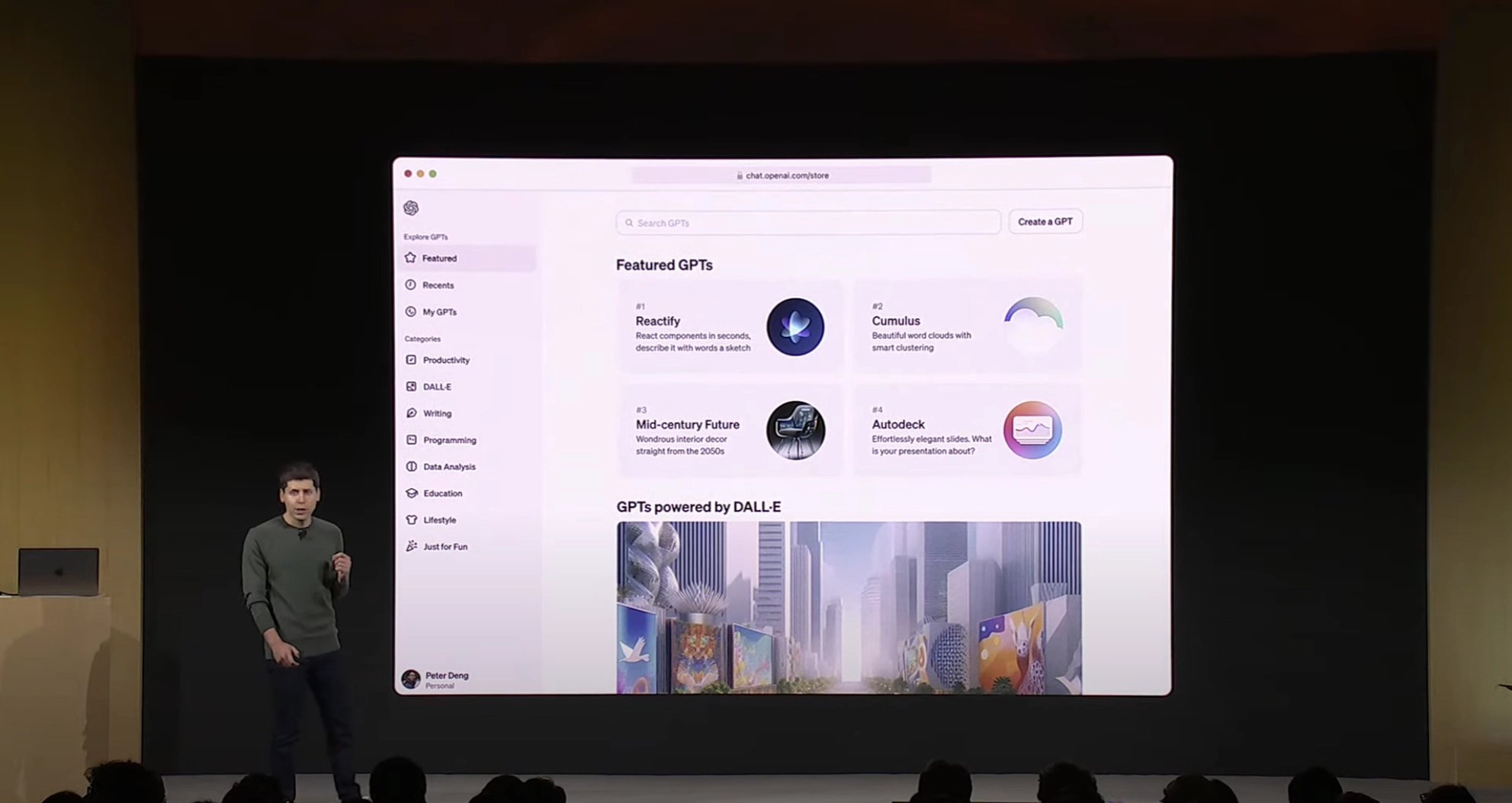This screenshot has width=1512, height=803.
Task: Click the Recents clock icon
Action: 411,284
